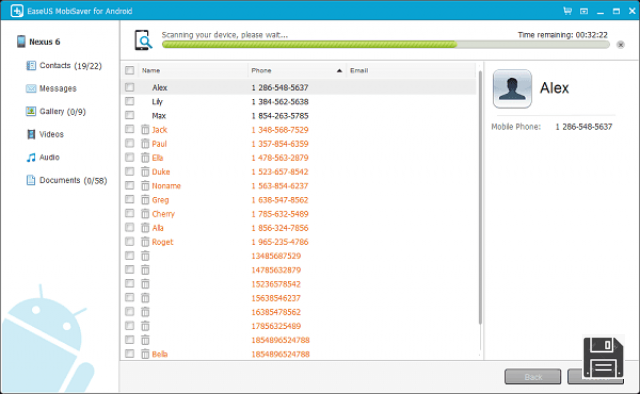640x394 pixels.
Task: Check the box for contact Jack
Action: (130, 129)
